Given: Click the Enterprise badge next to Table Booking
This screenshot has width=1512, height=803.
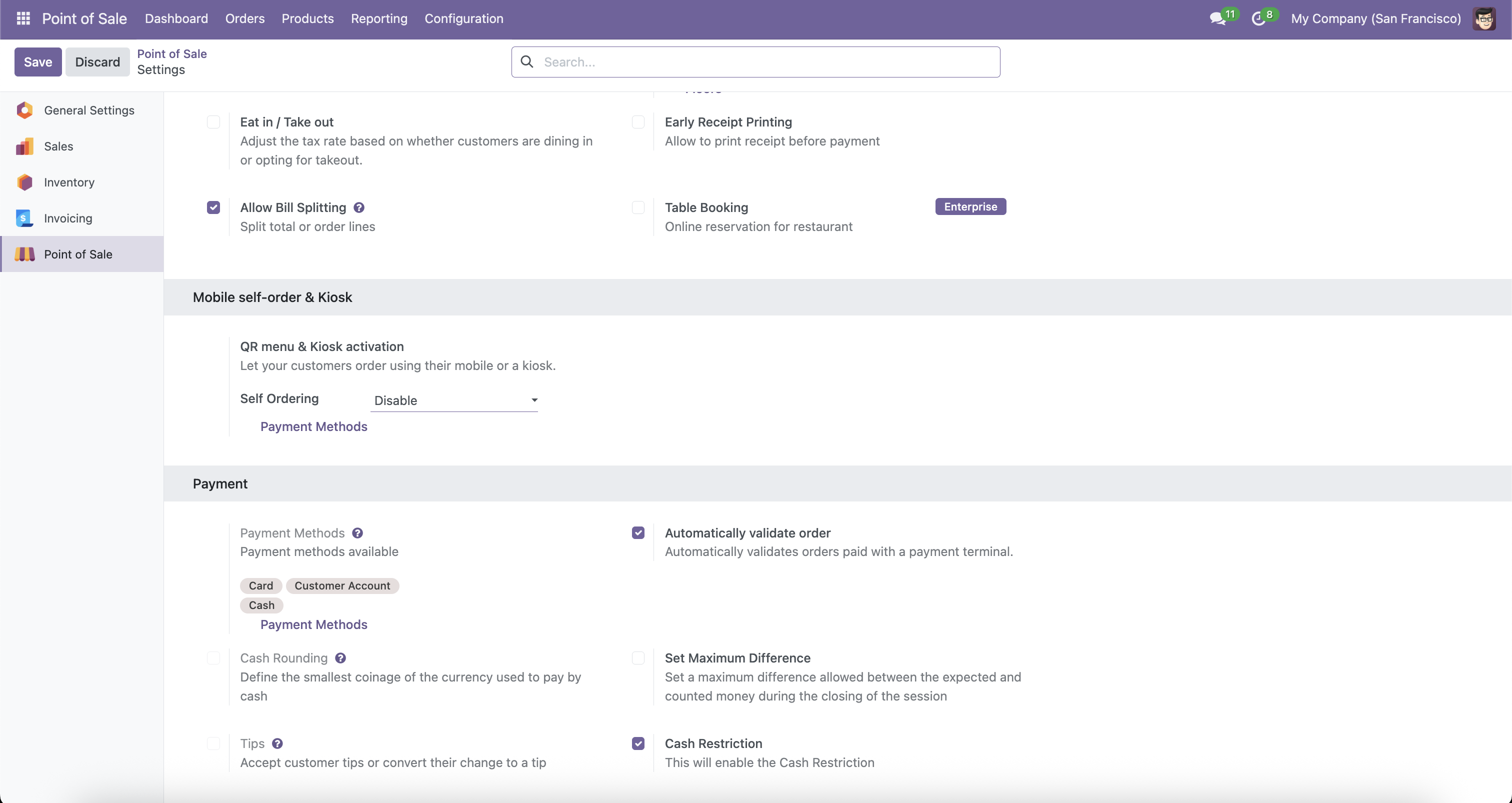Looking at the screenshot, I should (971, 206).
